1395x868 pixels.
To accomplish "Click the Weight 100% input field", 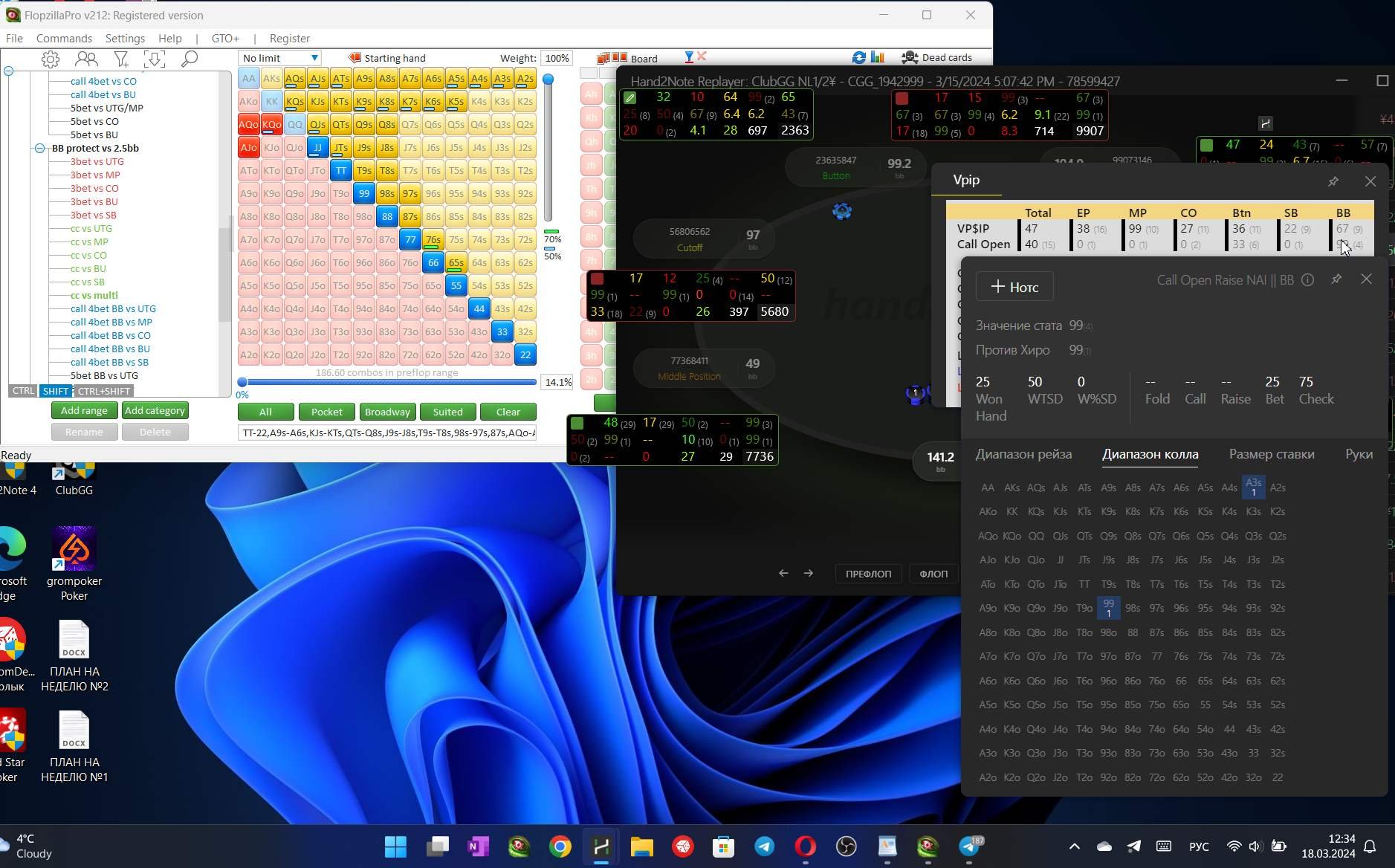I will tap(557, 58).
